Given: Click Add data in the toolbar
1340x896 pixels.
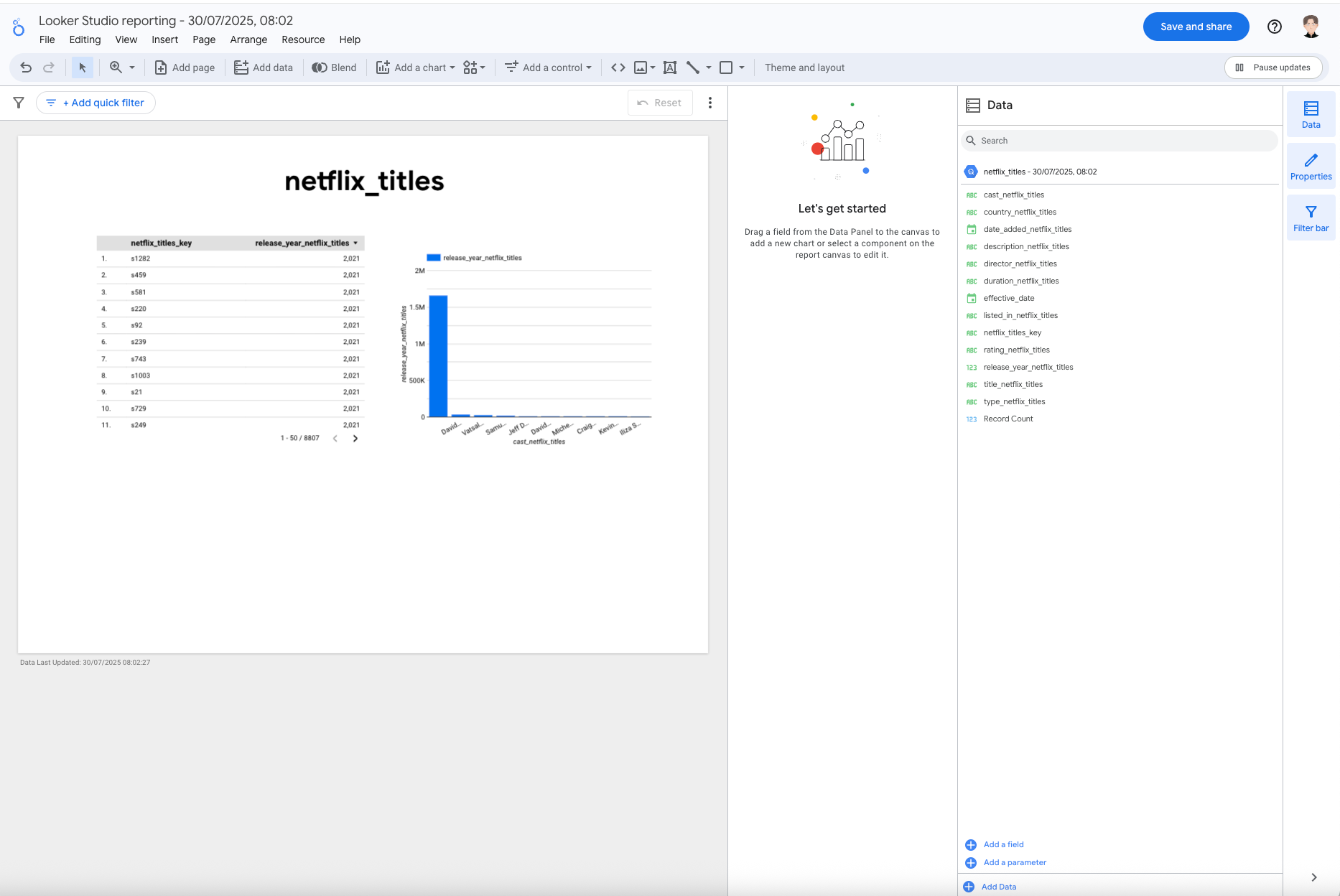Looking at the screenshot, I should (264, 67).
